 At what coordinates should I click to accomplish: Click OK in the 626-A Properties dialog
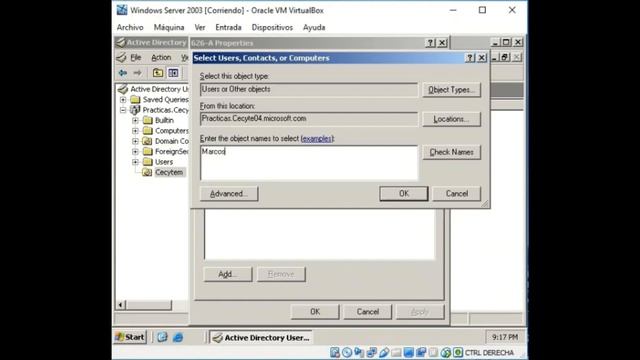[315, 312]
